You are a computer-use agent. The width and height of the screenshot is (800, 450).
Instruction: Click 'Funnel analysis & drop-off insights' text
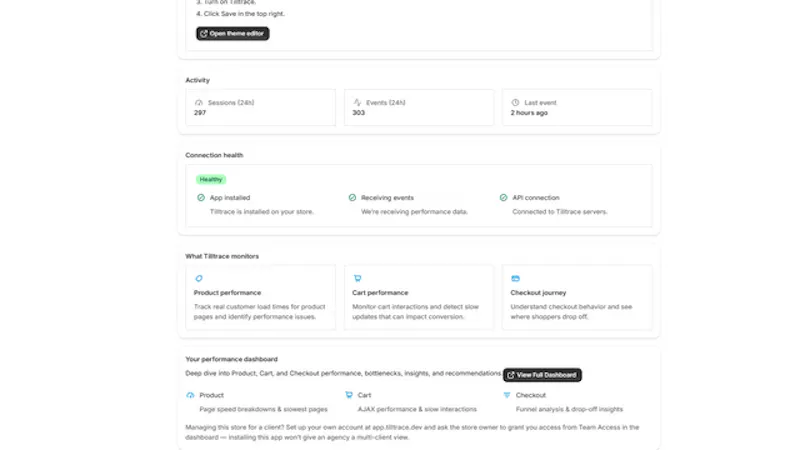pyautogui.click(x=569, y=409)
